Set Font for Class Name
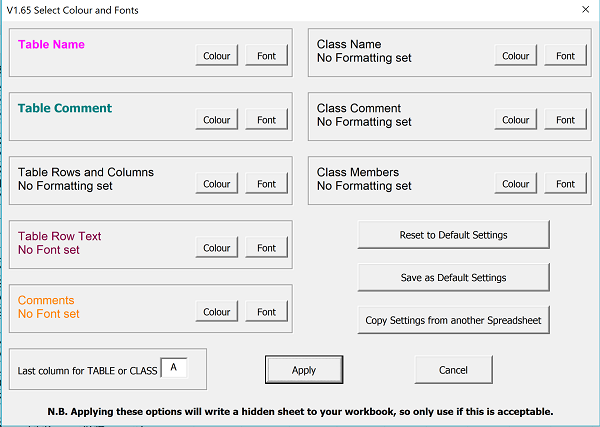Image resolution: width=600 pixels, height=427 pixels. (565, 56)
